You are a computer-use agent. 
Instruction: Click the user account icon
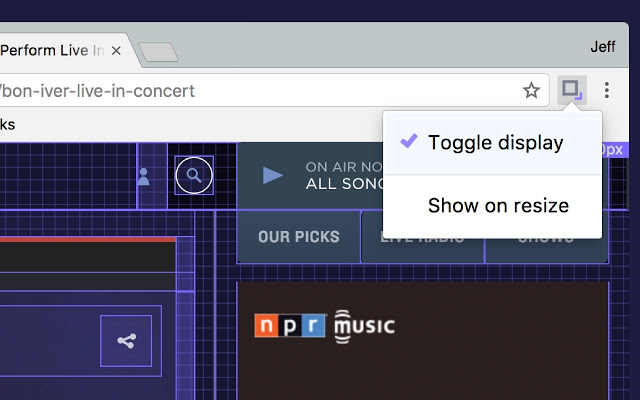tap(143, 176)
